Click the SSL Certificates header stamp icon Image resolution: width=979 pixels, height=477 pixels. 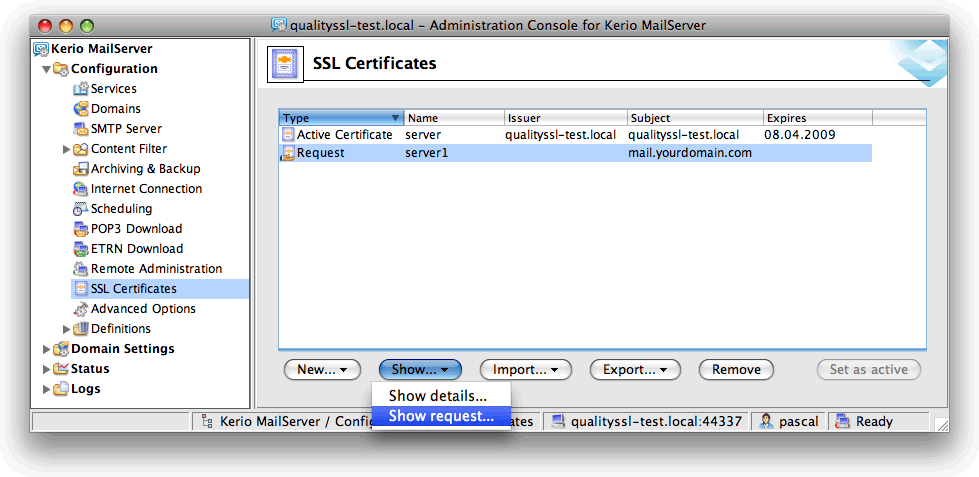[285, 64]
